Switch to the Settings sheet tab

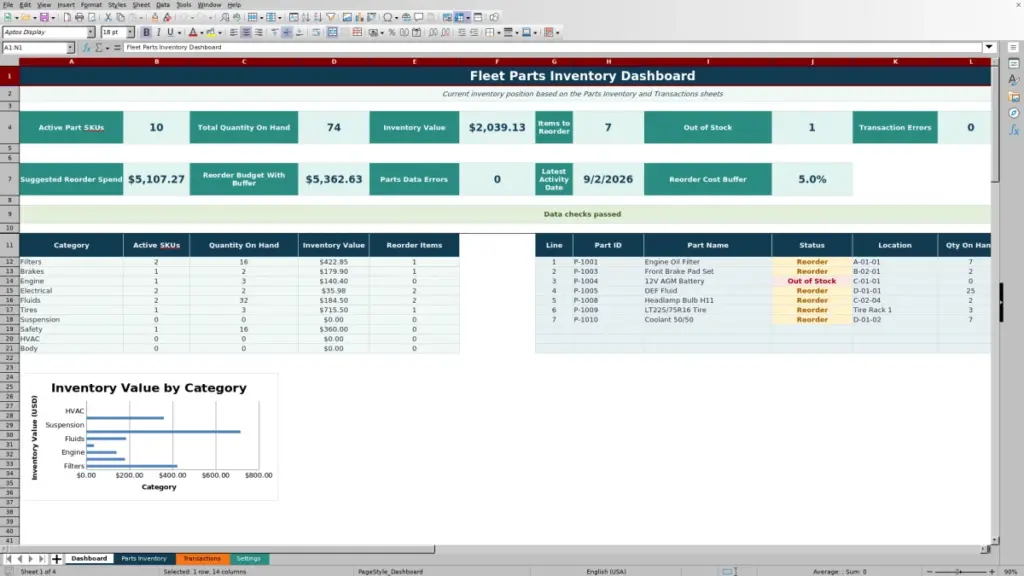(248, 559)
